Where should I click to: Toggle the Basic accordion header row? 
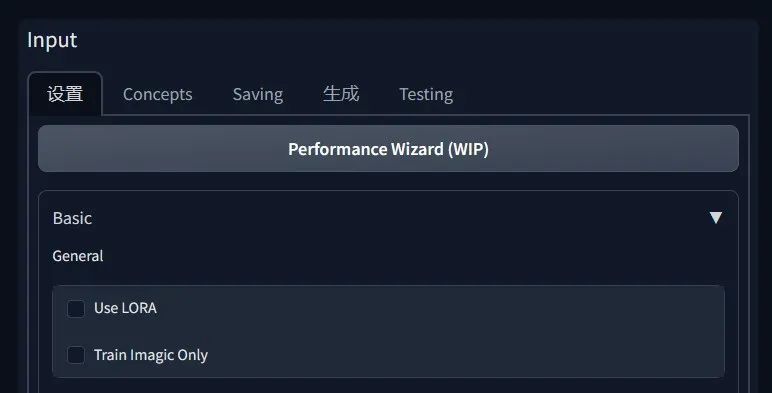[x=388, y=218]
